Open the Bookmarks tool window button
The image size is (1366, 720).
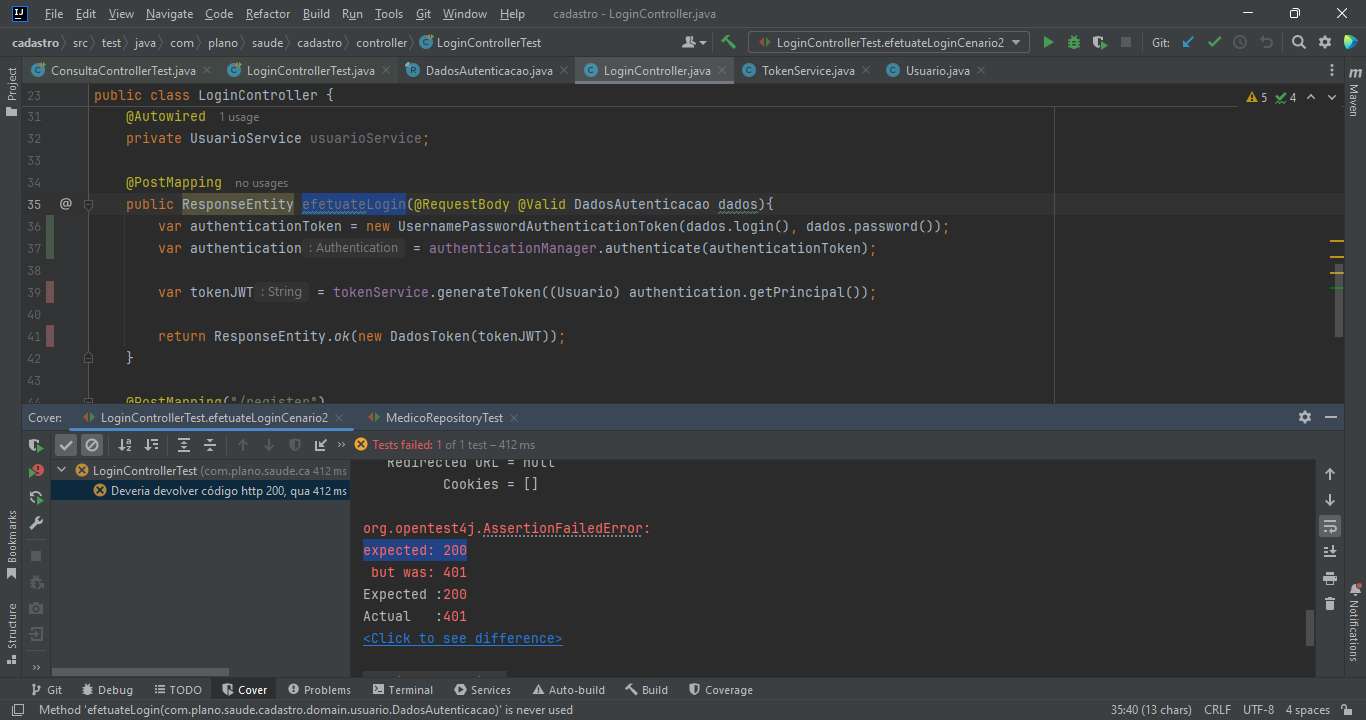tap(12, 545)
